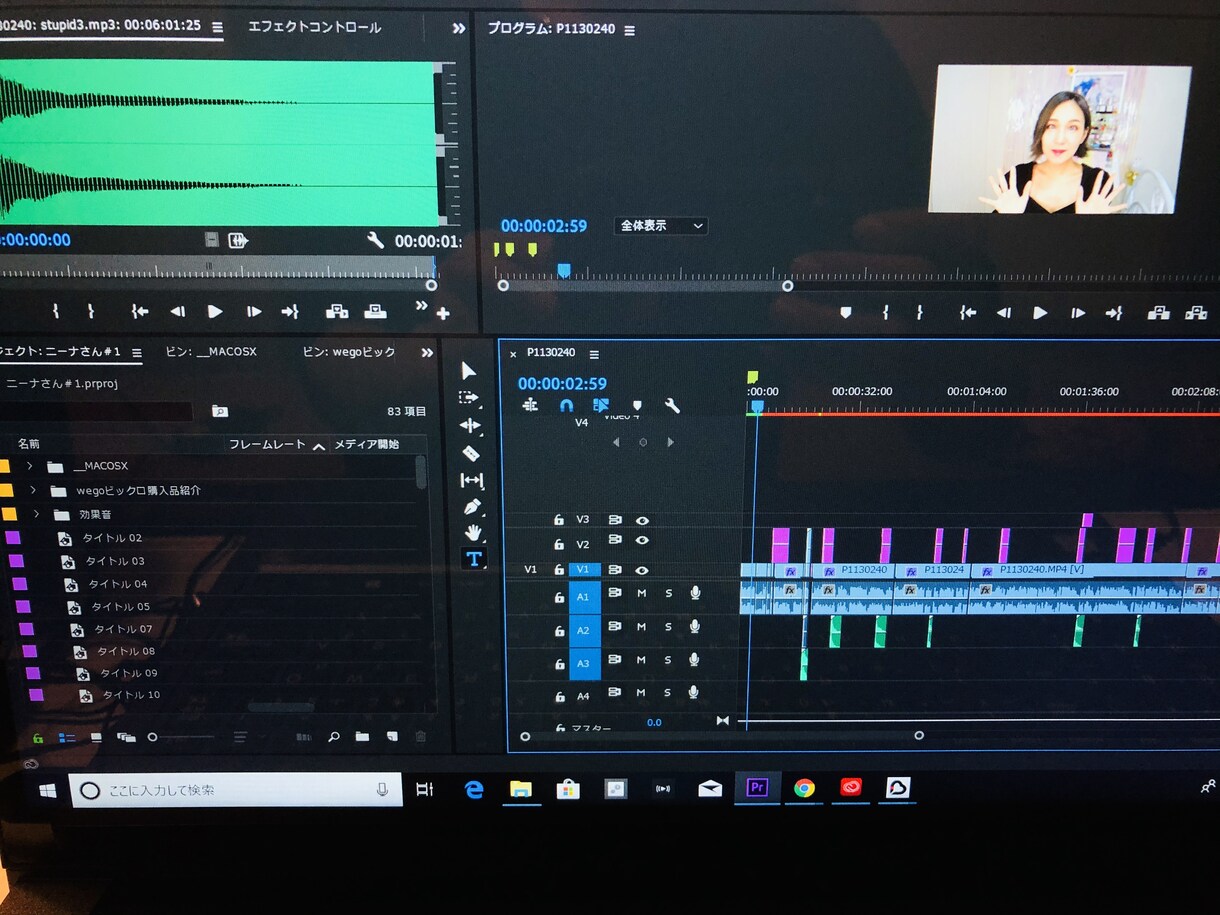Adjust the project panel thumbnail zoom slider
This screenshot has width=1220, height=915.
[181, 737]
